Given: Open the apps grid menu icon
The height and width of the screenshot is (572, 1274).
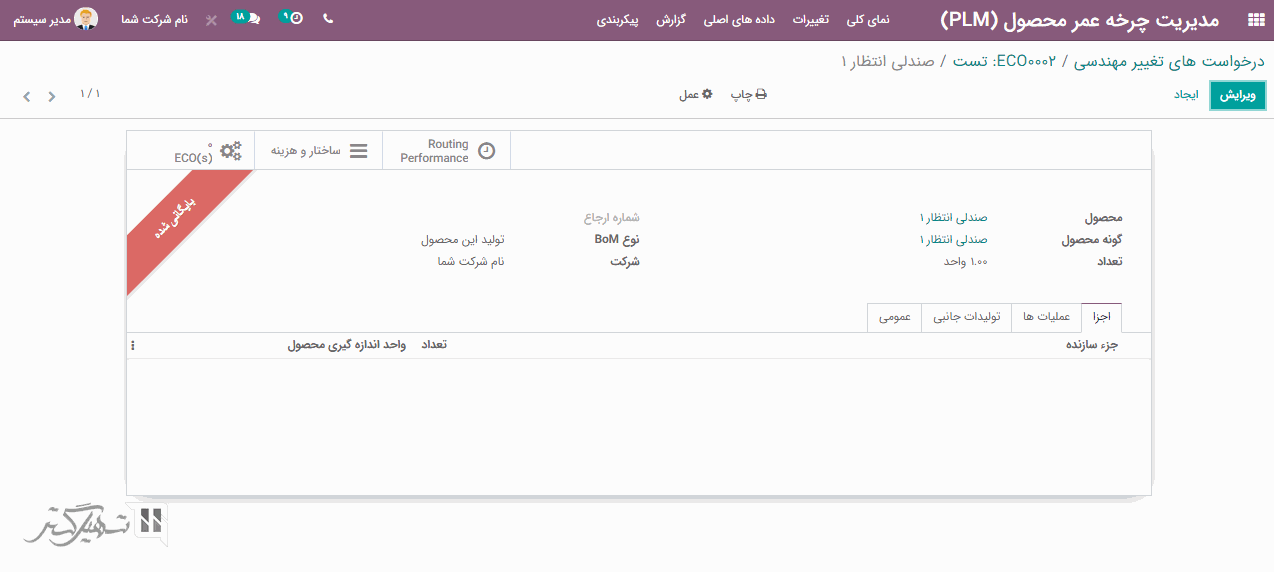Looking at the screenshot, I should tap(1255, 20).
